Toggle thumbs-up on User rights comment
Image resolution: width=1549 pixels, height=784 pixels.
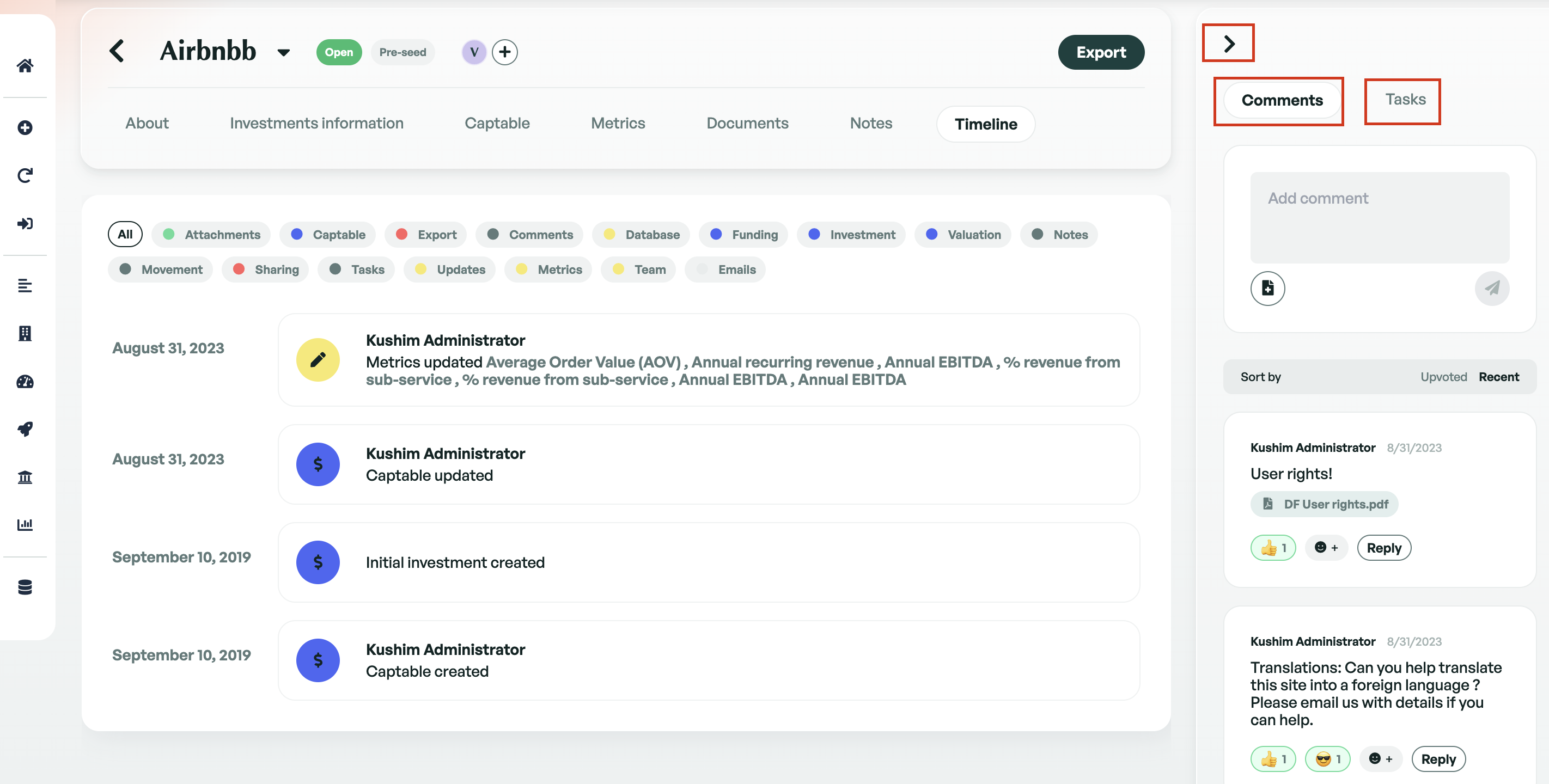1273,548
